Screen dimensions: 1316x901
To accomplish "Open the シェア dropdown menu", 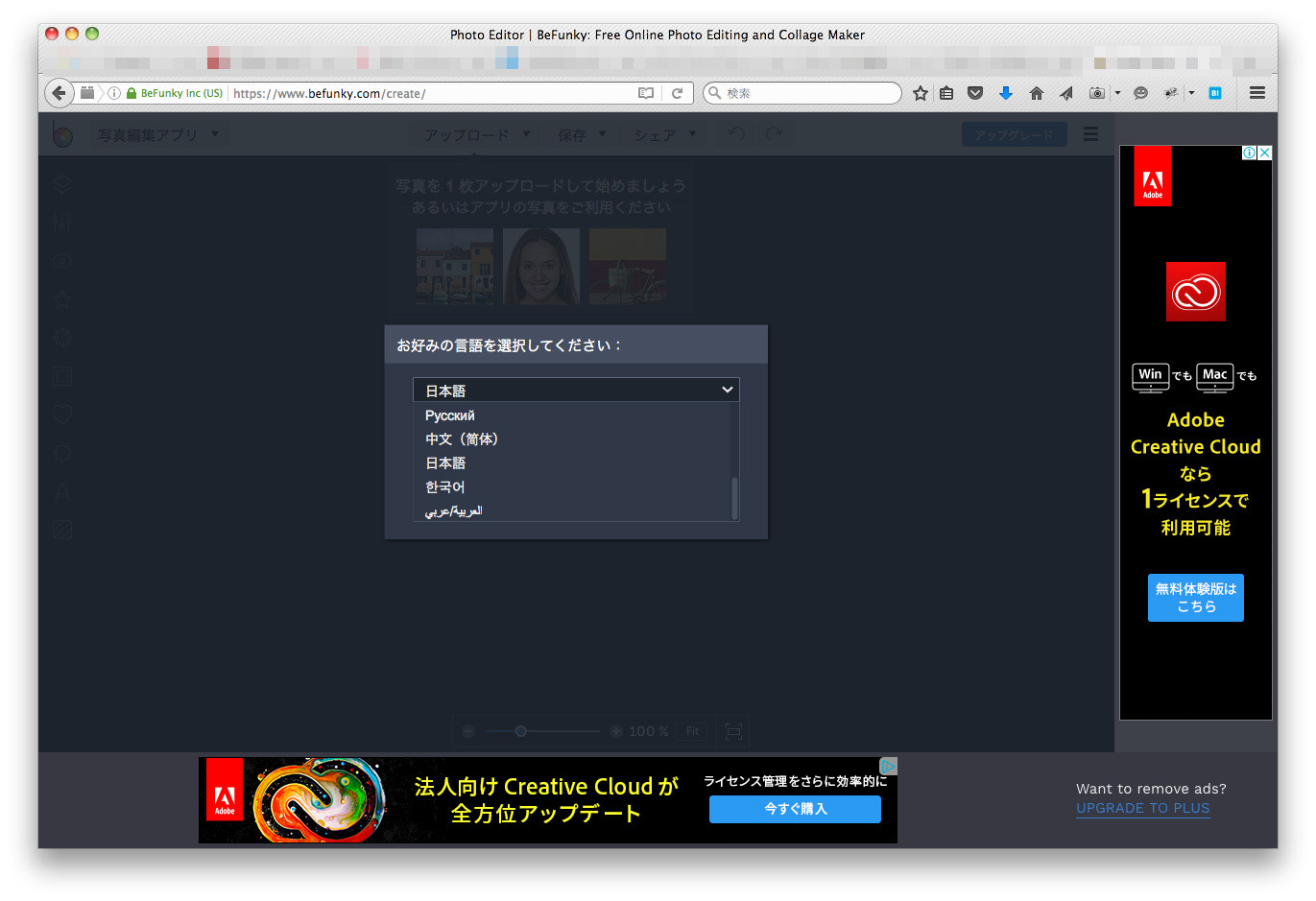I will coord(664,135).
